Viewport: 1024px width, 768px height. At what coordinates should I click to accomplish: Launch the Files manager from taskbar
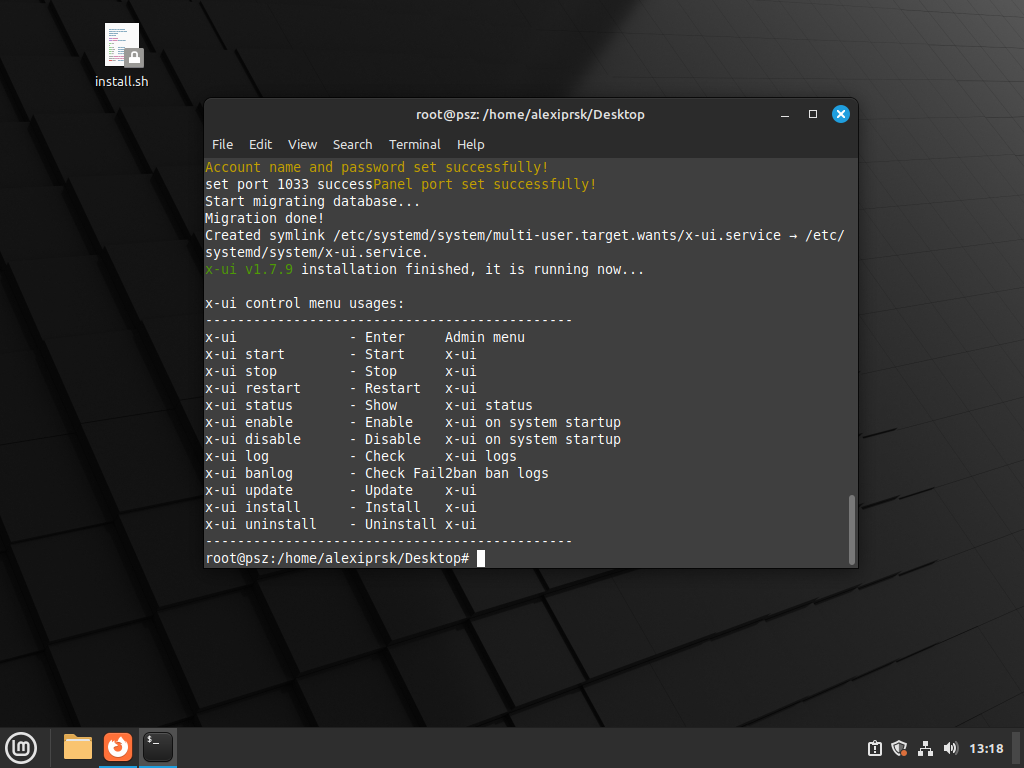click(78, 747)
